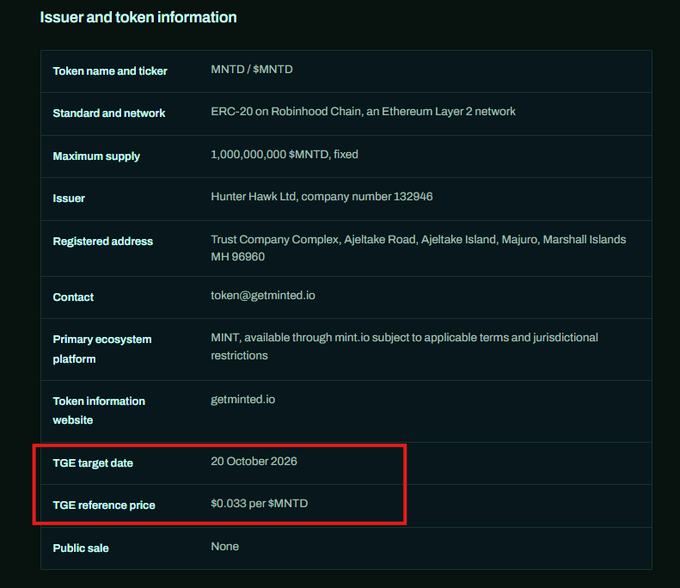This screenshot has height=588, width=680.
Task: Click the 'None' public sale value
Action: tap(225, 546)
